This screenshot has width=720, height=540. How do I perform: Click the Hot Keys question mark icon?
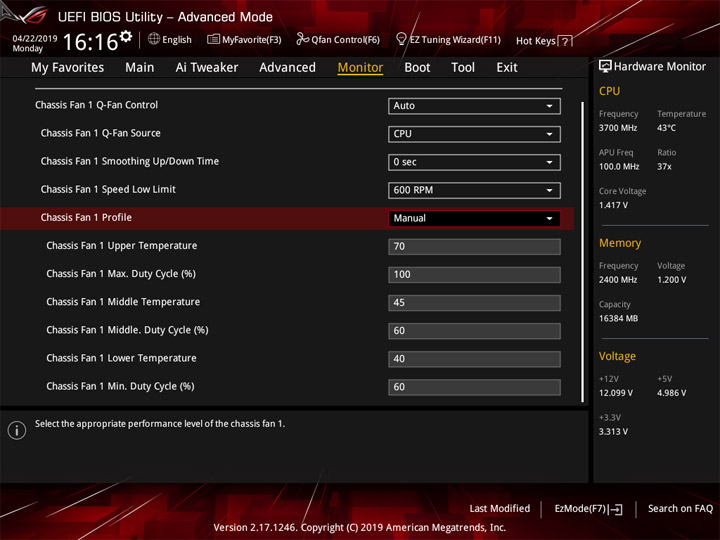(565, 41)
